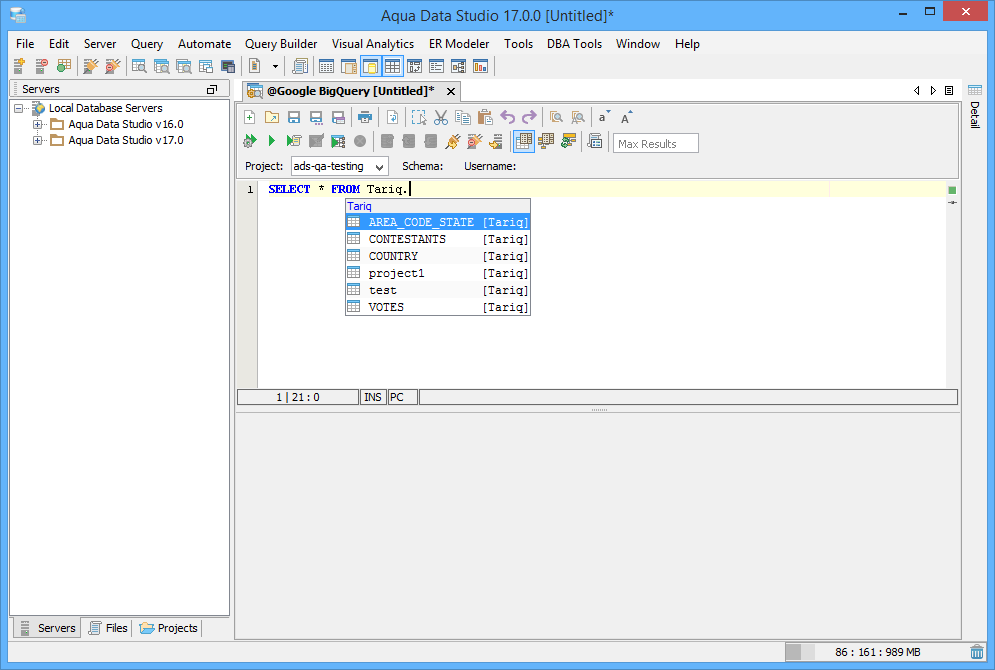Click the Find magnifier icon in editor toolbar

pyautogui.click(x=557, y=117)
